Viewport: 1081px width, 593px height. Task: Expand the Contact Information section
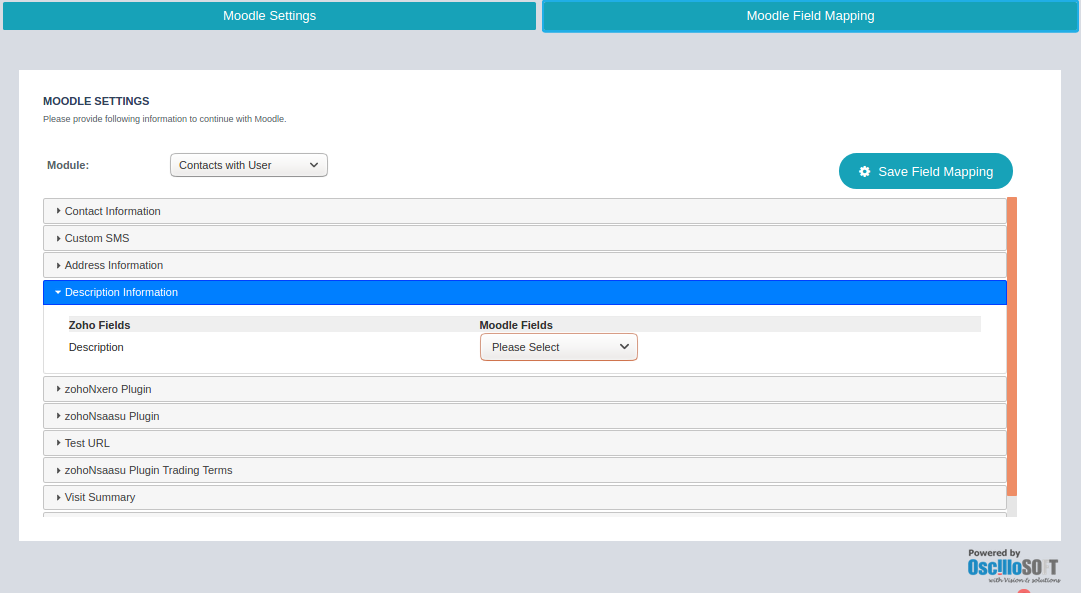[x=525, y=211]
